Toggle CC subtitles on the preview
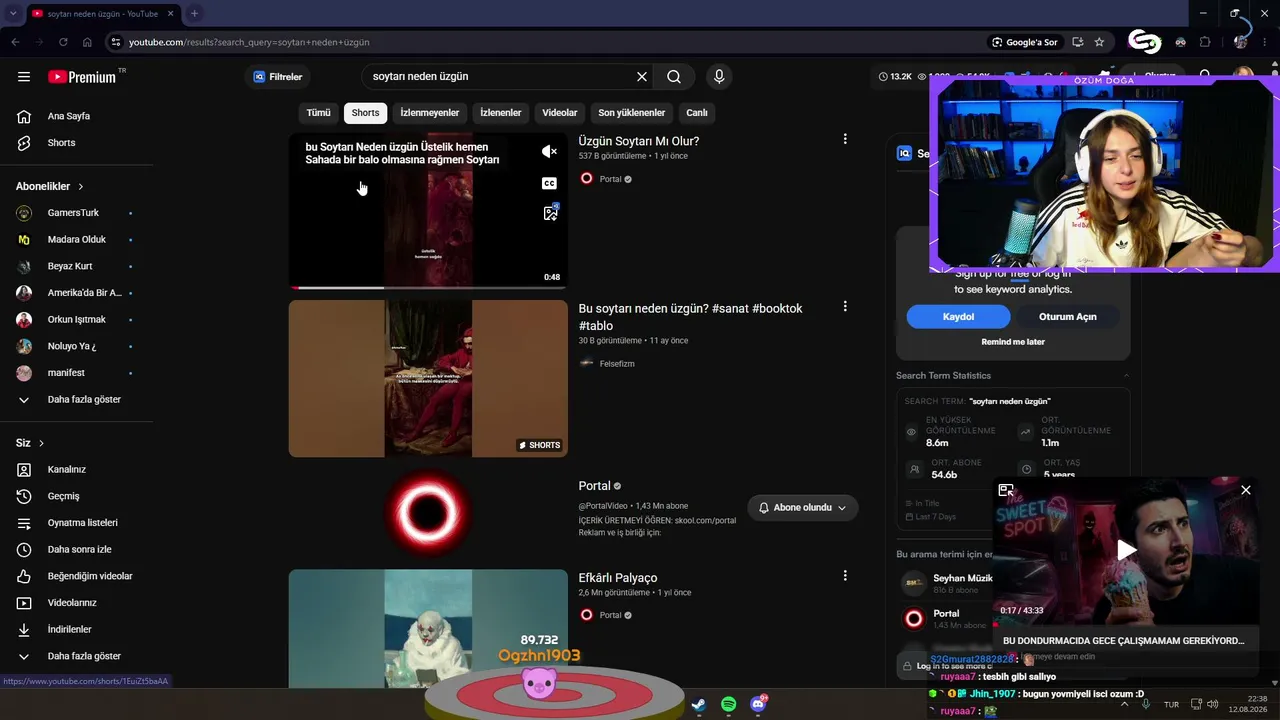Image resolution: width=1280 pixels, height=720 pixels. click(549, 183)
